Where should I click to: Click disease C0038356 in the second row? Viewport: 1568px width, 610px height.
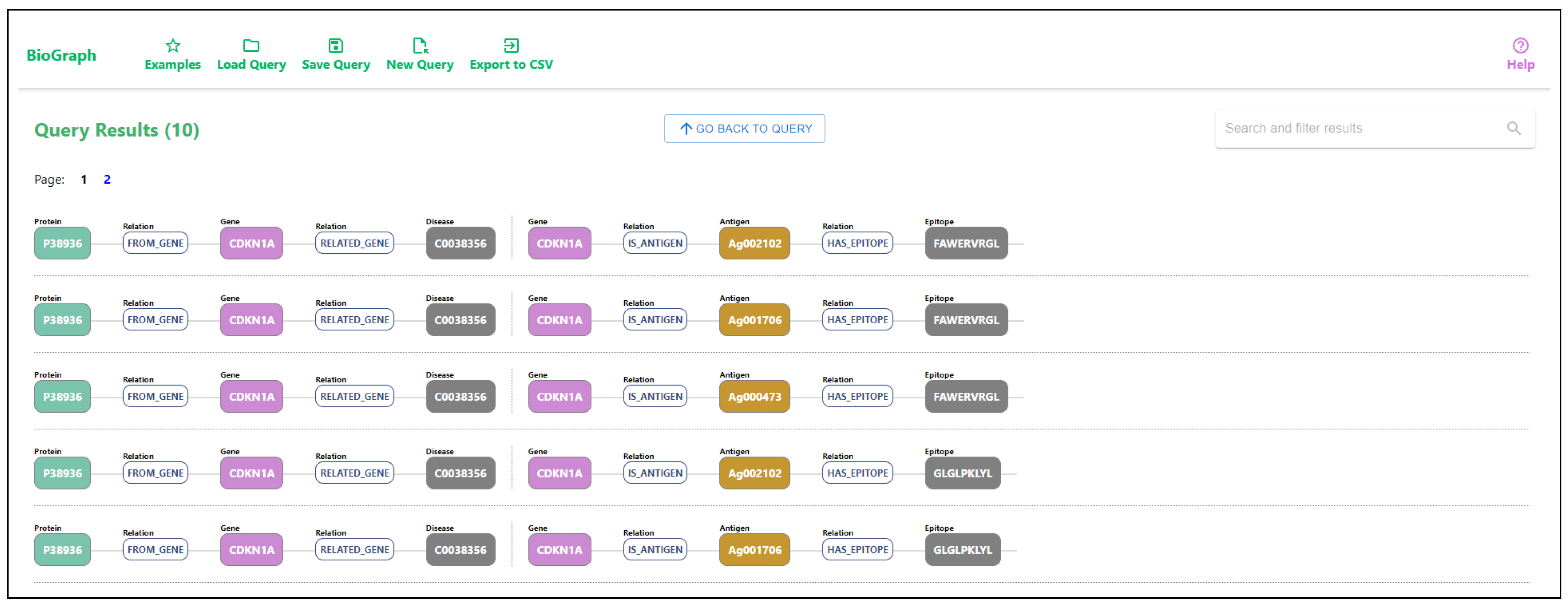460,320
